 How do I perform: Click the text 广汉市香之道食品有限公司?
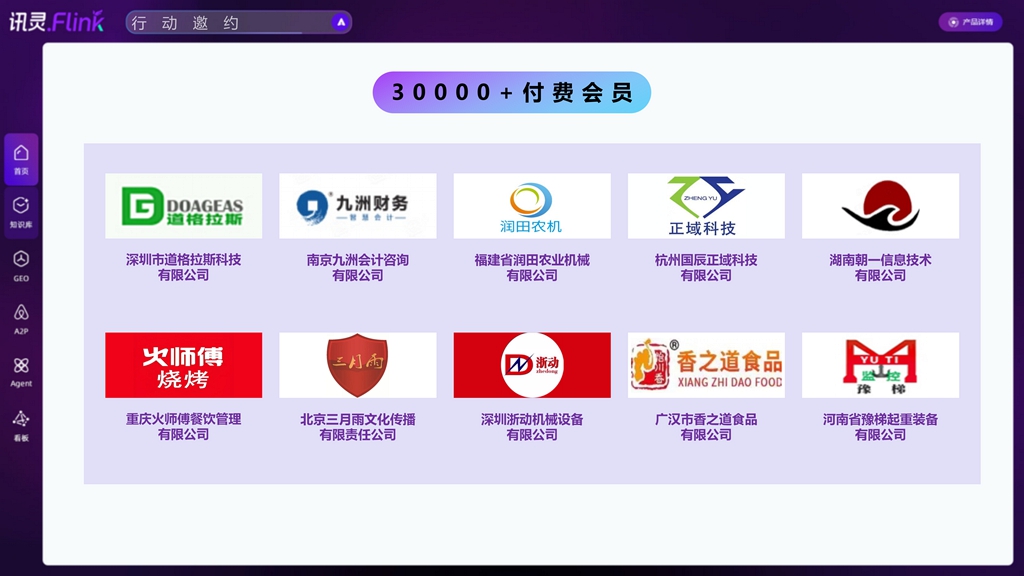coord(706,427)
